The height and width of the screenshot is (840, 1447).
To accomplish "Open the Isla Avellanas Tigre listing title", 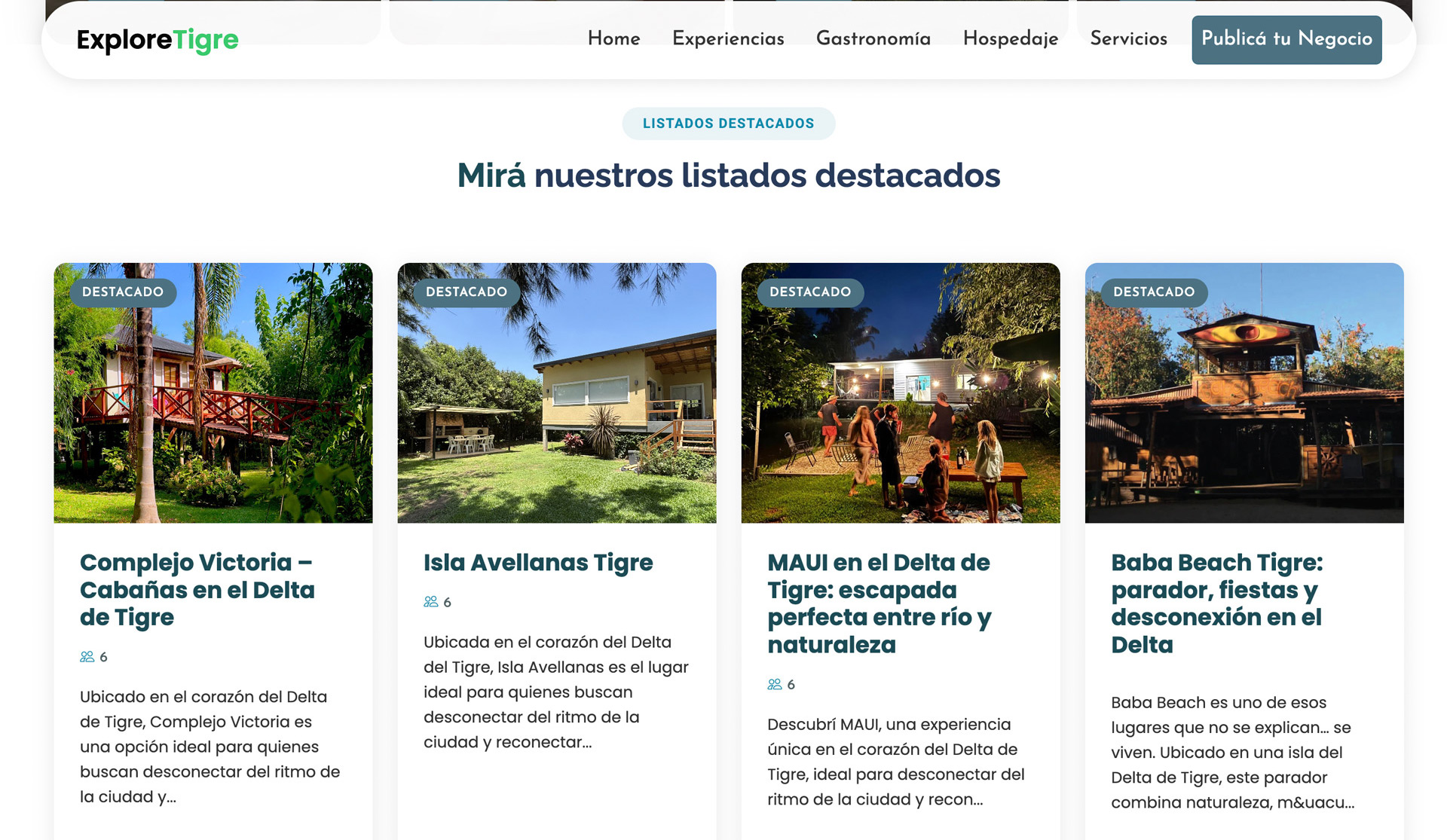I will 539,563.
